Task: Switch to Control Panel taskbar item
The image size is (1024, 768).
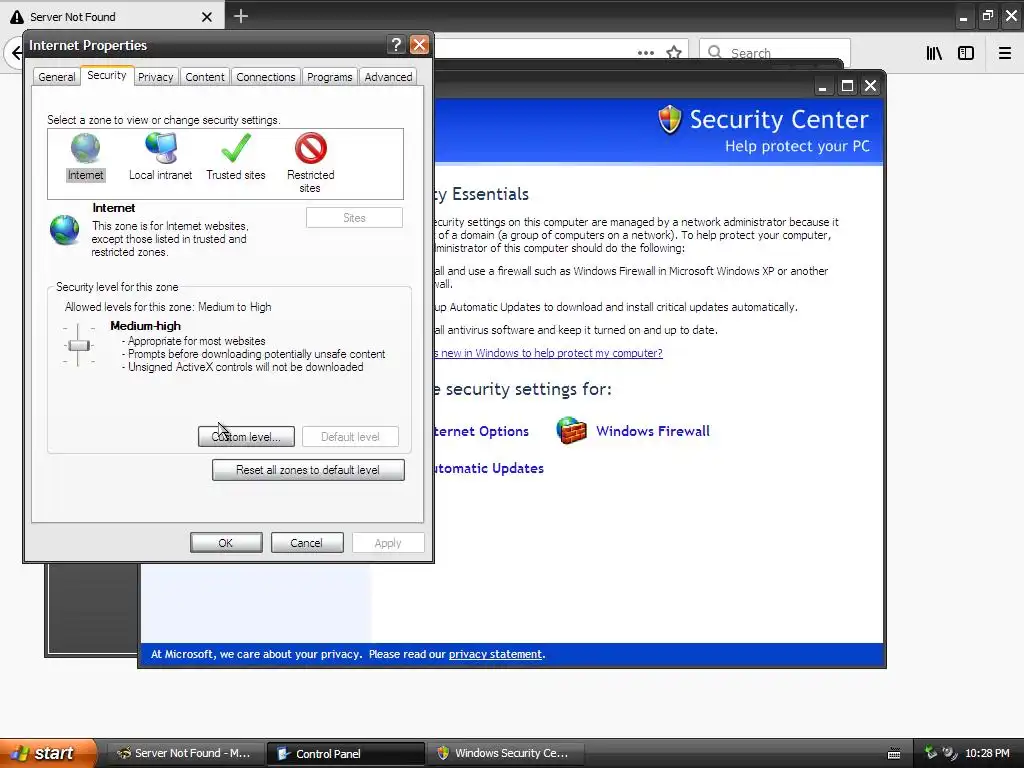Action: [x=345, y=753]
